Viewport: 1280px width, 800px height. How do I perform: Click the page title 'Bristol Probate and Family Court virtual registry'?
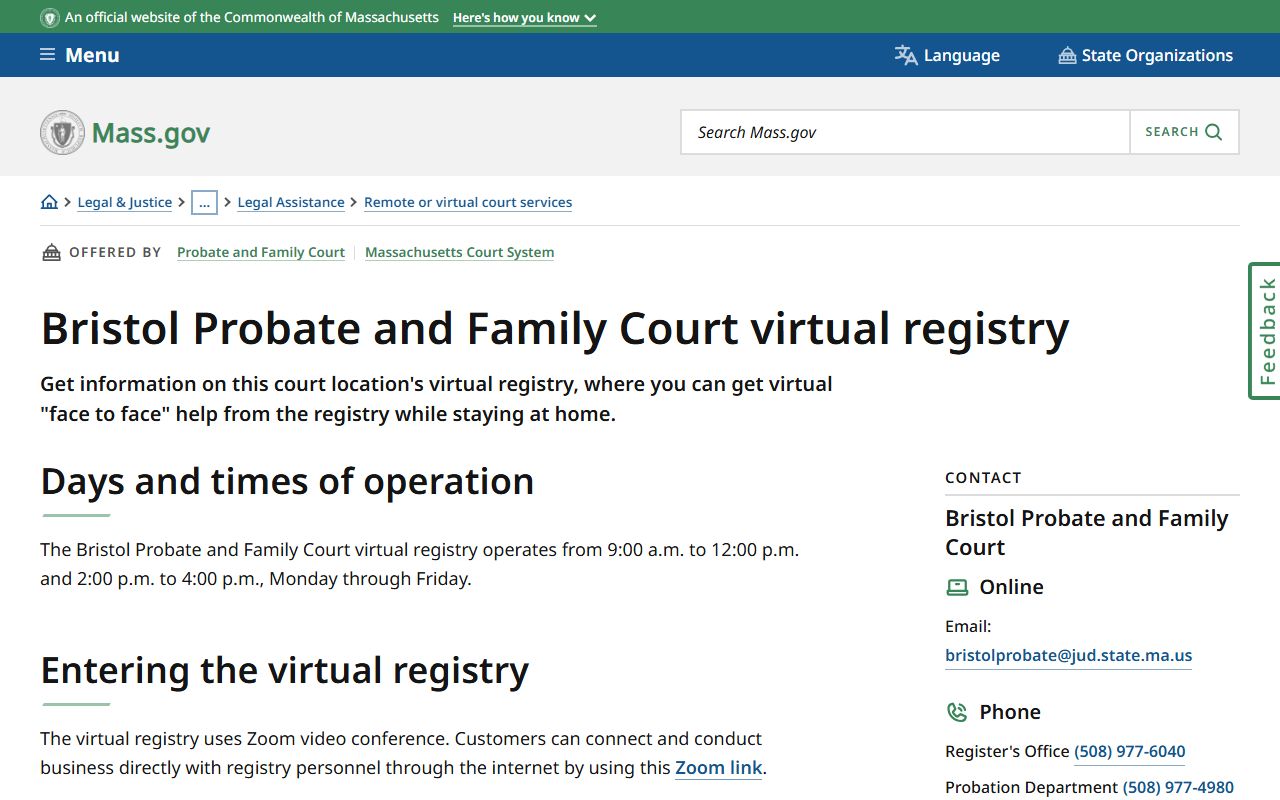click(555, 328)
